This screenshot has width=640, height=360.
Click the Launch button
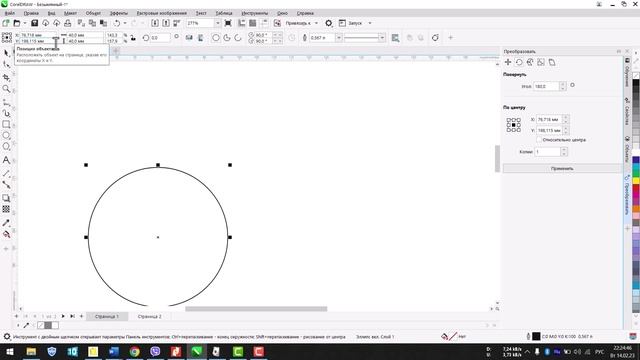point(351,23)
